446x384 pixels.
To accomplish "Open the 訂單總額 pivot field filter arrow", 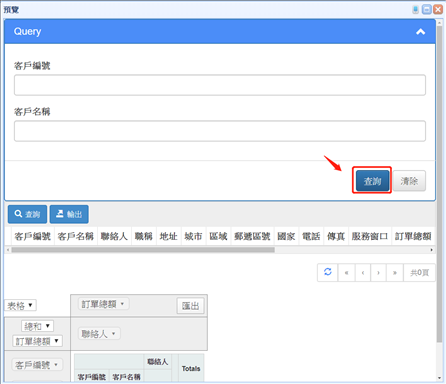I will pos(122,304).
